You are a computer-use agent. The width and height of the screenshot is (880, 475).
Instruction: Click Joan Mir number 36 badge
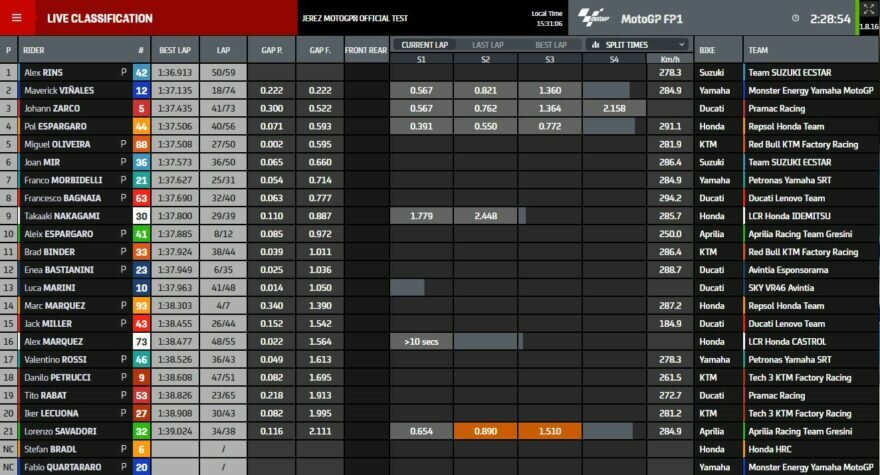(x=141, y=162)
